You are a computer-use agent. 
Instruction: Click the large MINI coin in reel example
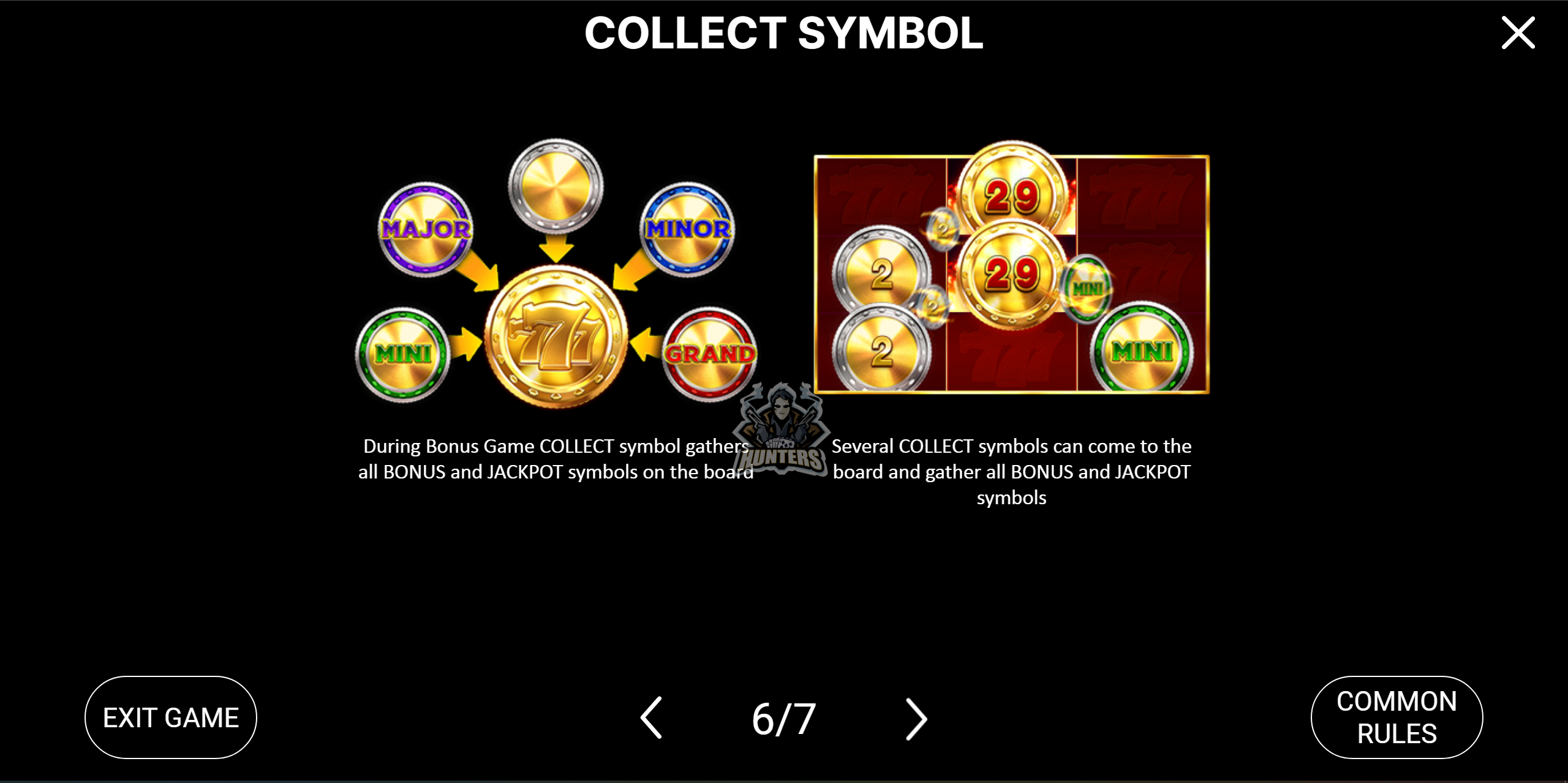(1142, 349)
